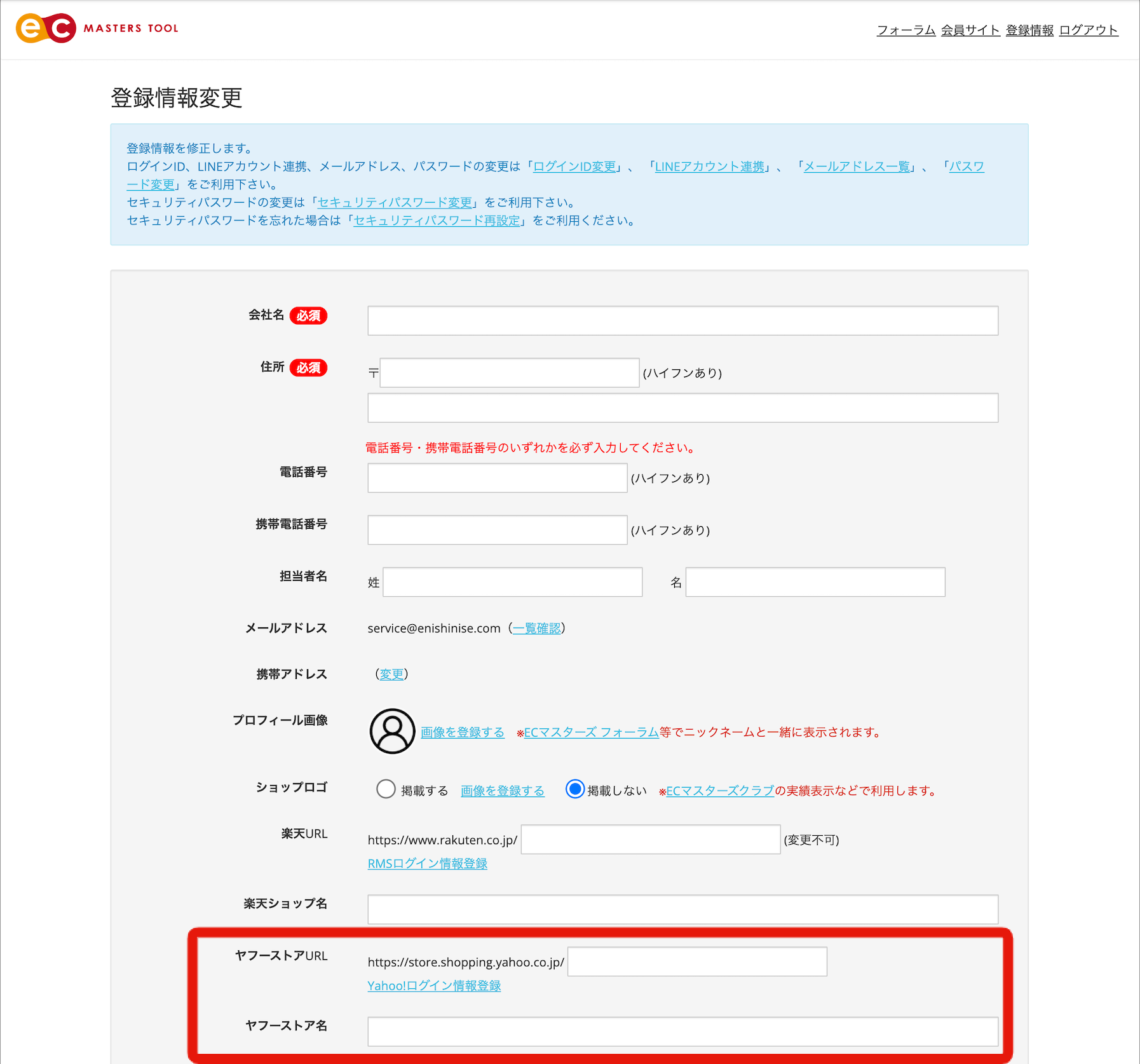This screenshot has width=1140, height=1064.
Task: Select the 掲載しない radio button
Action: click(x=575, y=789)
